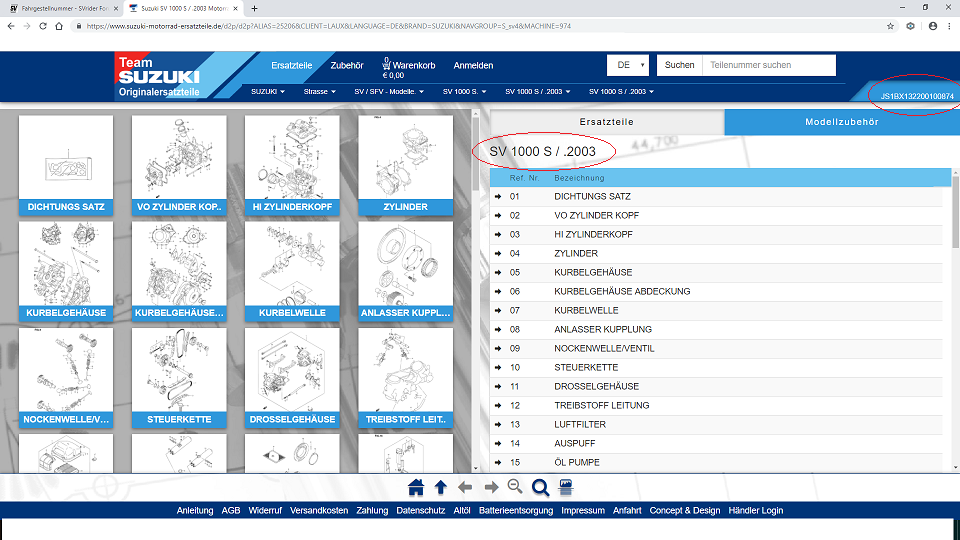
Task: Expand the last SV 1000 S / .2003 dropdown
Action: [x=621, y=91]
